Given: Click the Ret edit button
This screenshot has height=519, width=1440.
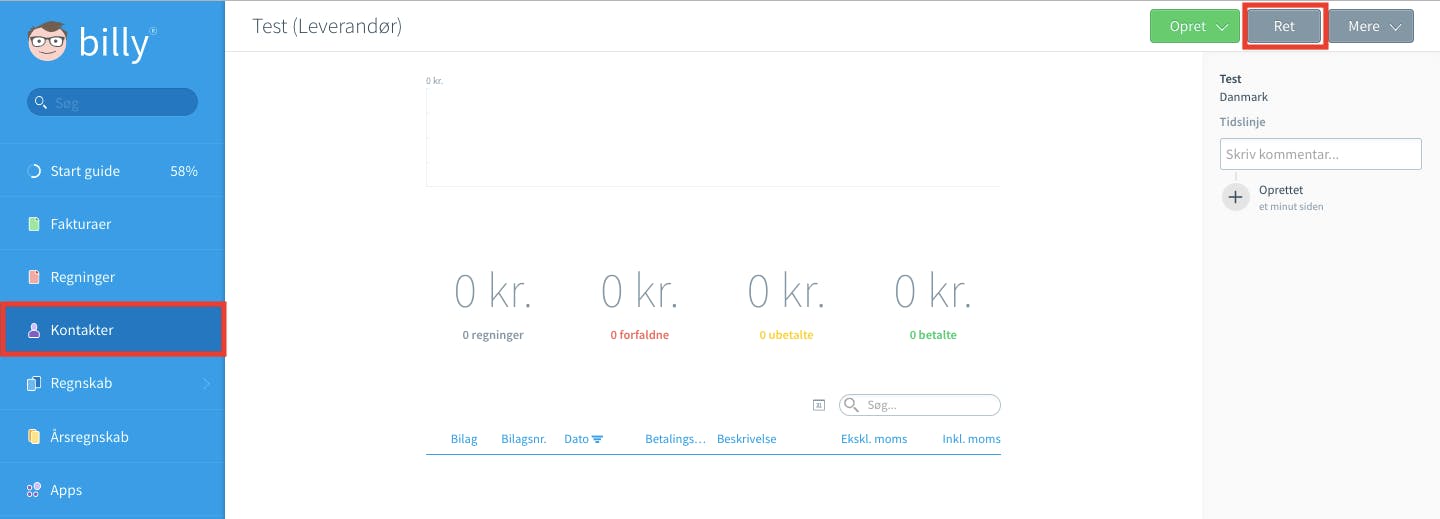Looking at the screenshot, I should tap(1284, 27).
